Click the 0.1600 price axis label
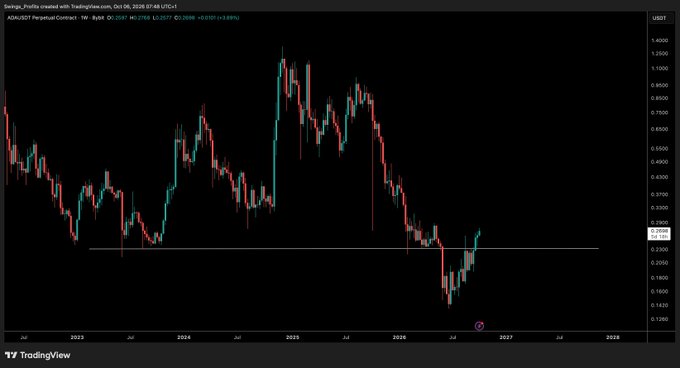Screen dimensions: 680x368 pos(660,291)
